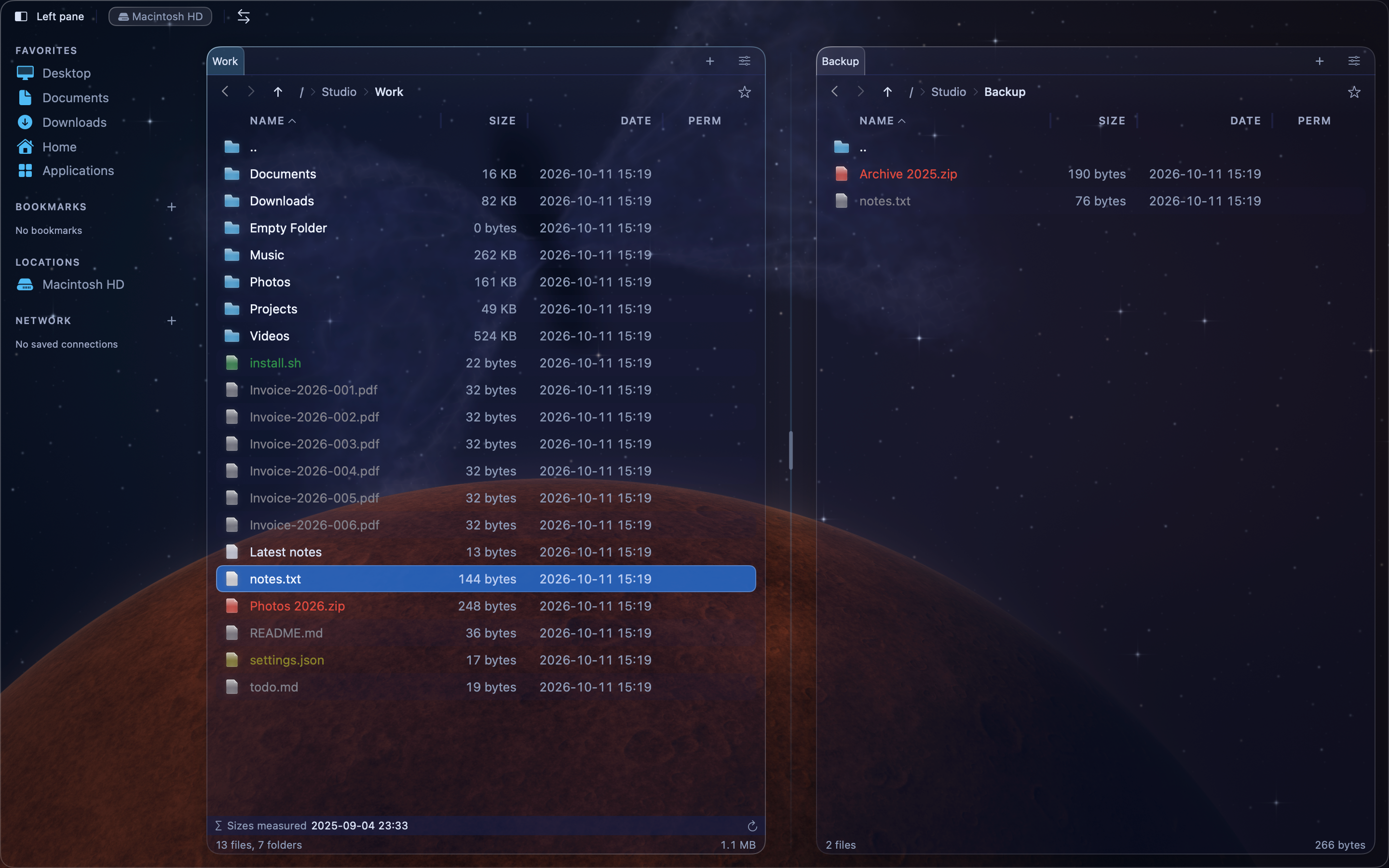The image size is (1389, 868).
Task: Select Invoice-2026-003.pdf
Action: click(486, 444)
